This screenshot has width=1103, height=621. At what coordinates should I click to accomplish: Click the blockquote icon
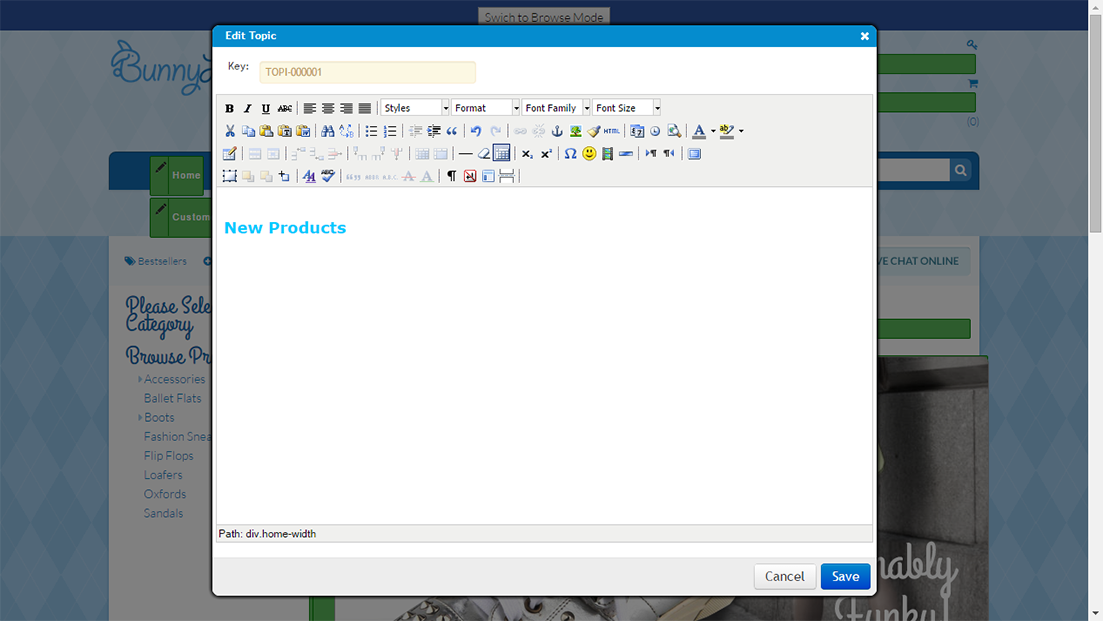coord(452,131)
